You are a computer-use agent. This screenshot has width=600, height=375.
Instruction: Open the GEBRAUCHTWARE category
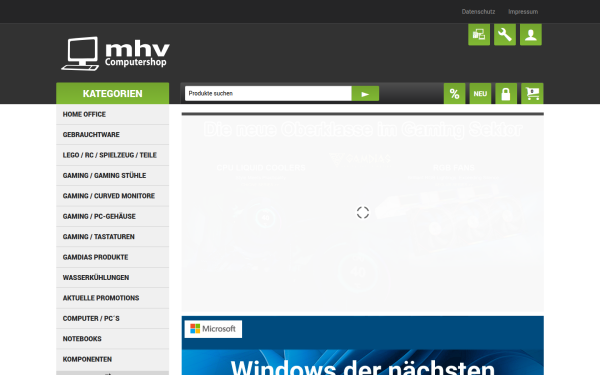(x=112, y=135)
